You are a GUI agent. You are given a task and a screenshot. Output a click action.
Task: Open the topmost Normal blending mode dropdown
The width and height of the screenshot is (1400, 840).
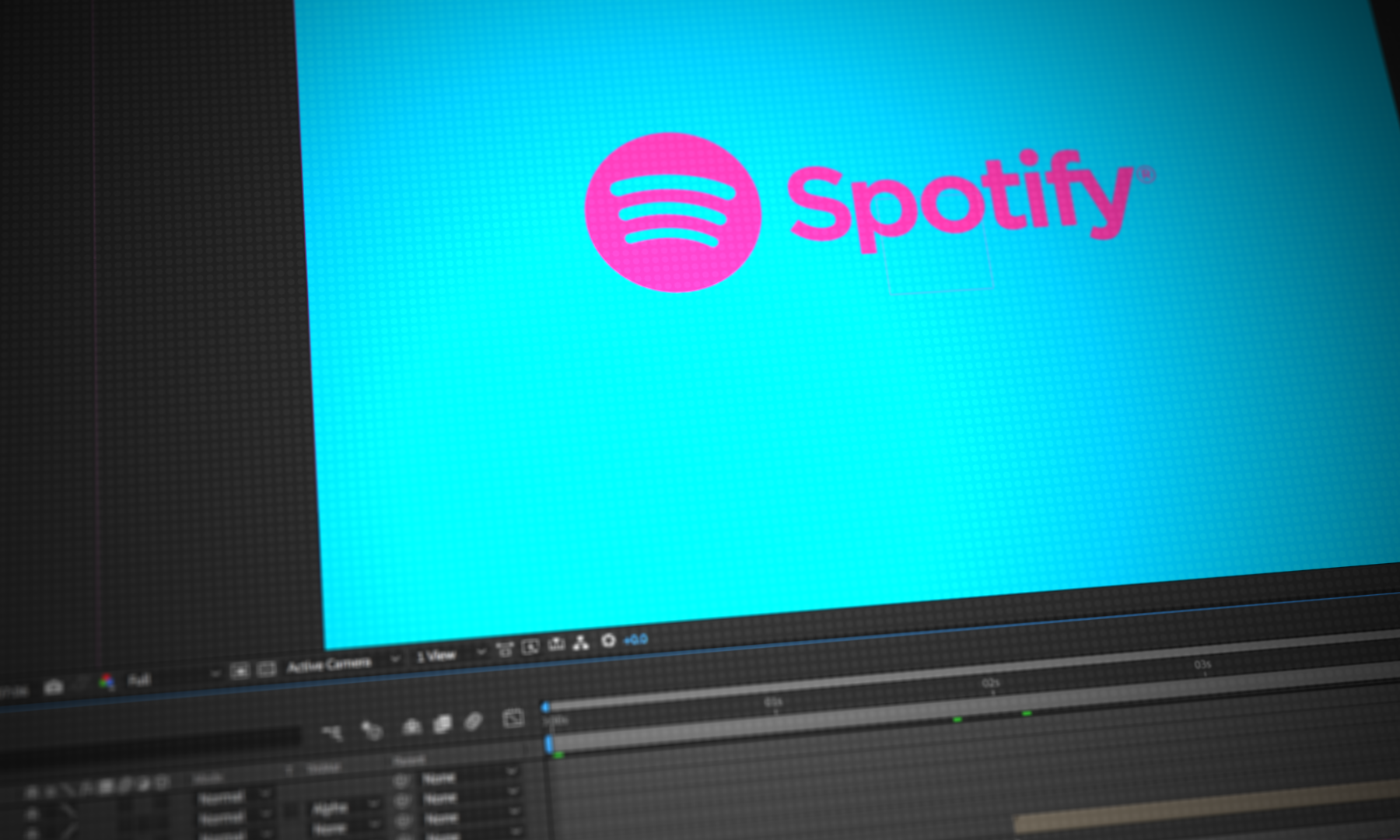(x=234, y=797)
